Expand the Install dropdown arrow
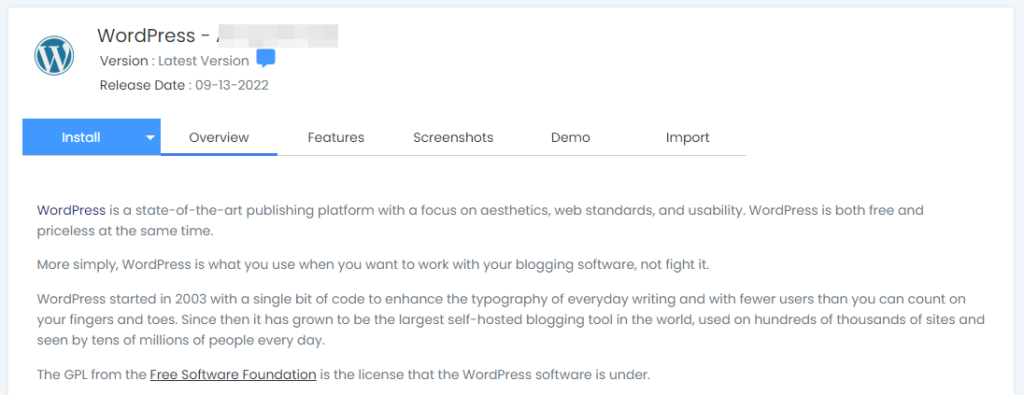The width and height of the screenshot is (1024, 395). pos(151,138)
